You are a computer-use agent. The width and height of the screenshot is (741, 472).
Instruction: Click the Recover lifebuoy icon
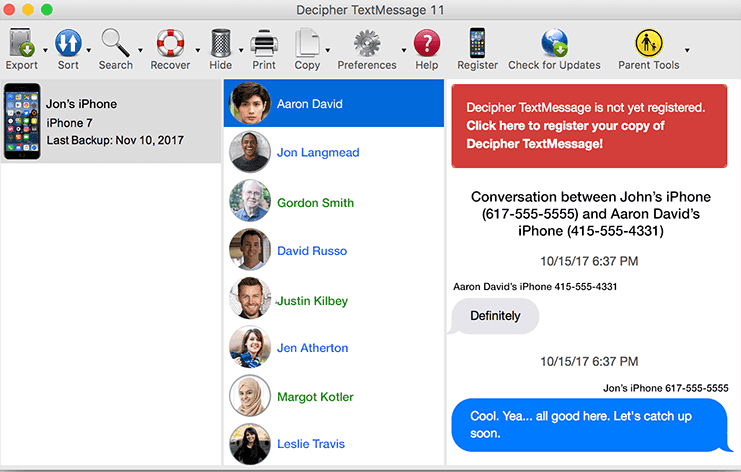coord(170,43)
